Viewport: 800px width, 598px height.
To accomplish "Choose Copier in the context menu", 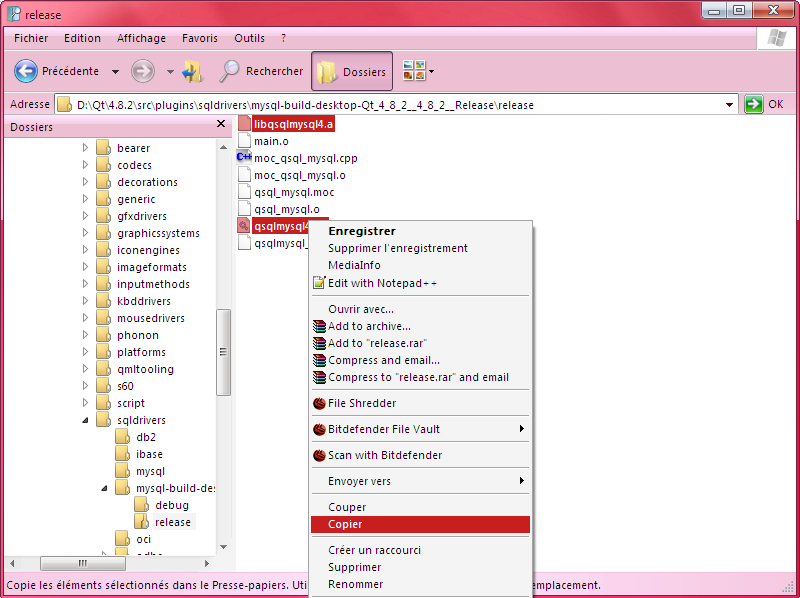I will click(420, 525).
